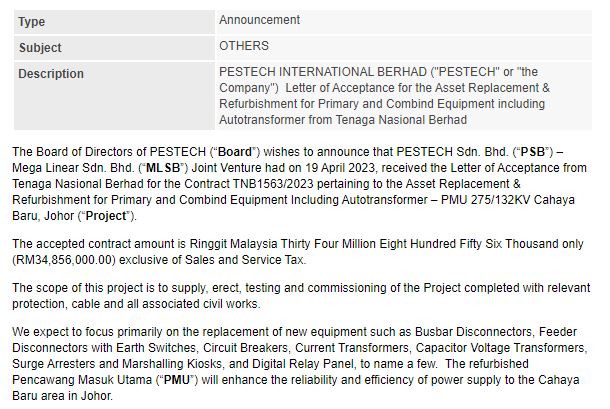Click the amount RM34,856,000.00
The width and height of the screenshot is (610, 409).
(x=64, y=260)
